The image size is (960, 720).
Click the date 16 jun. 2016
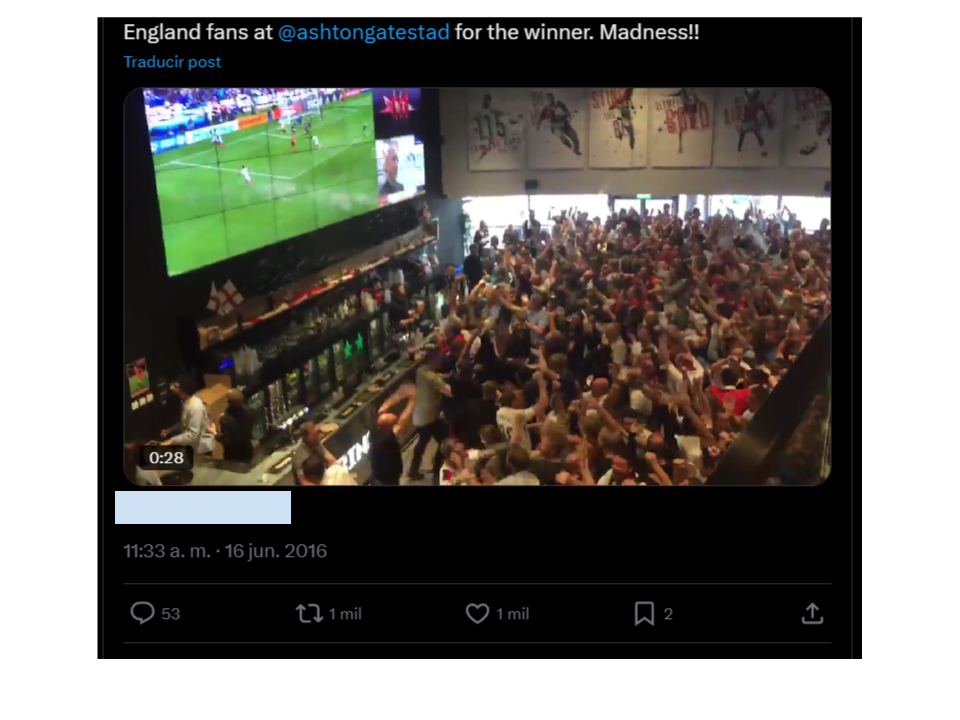pyautogui.click(x=276, y=551)
